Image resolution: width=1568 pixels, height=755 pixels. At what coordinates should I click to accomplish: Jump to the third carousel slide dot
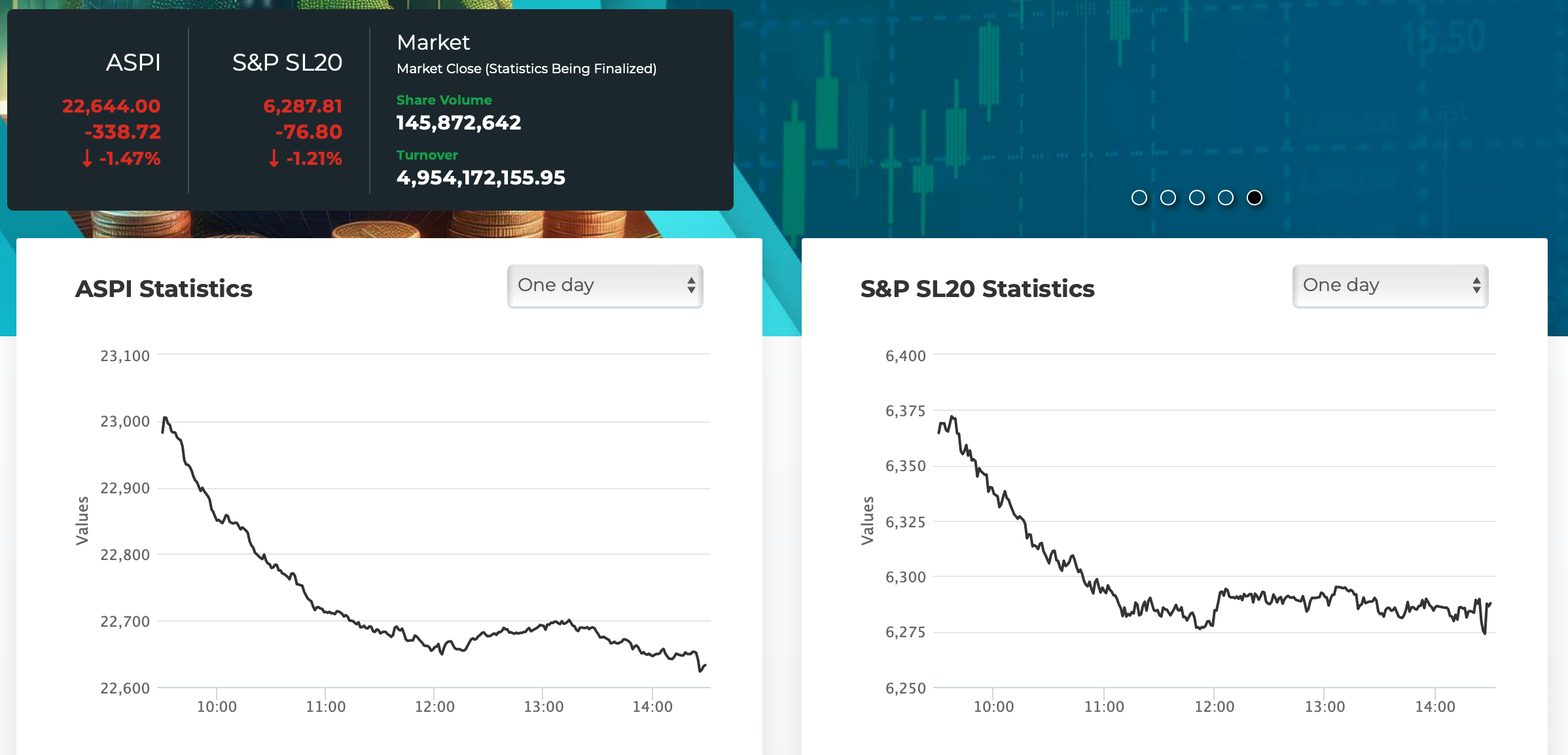point(1197,198)
